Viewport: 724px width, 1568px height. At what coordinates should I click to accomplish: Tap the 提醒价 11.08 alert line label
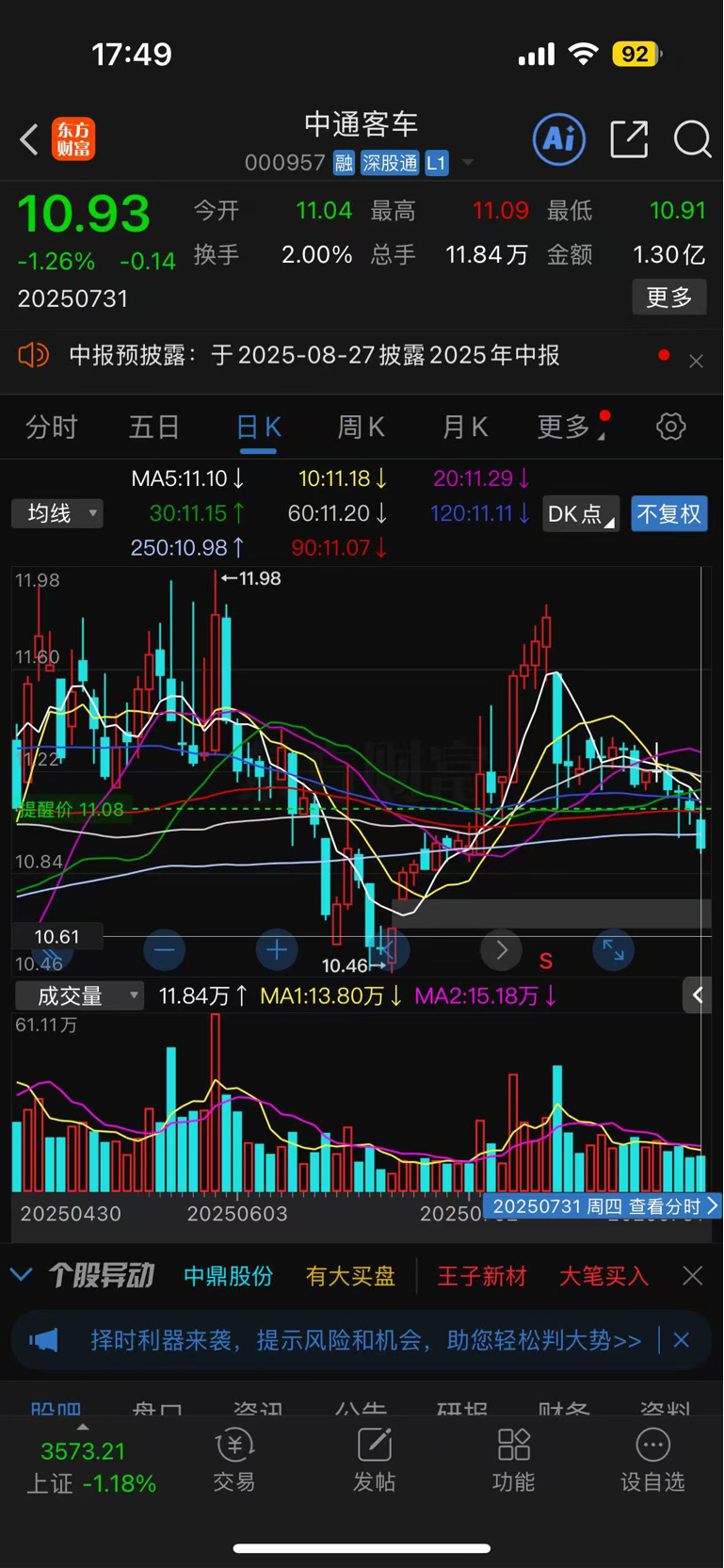click(x=70, y=810)
